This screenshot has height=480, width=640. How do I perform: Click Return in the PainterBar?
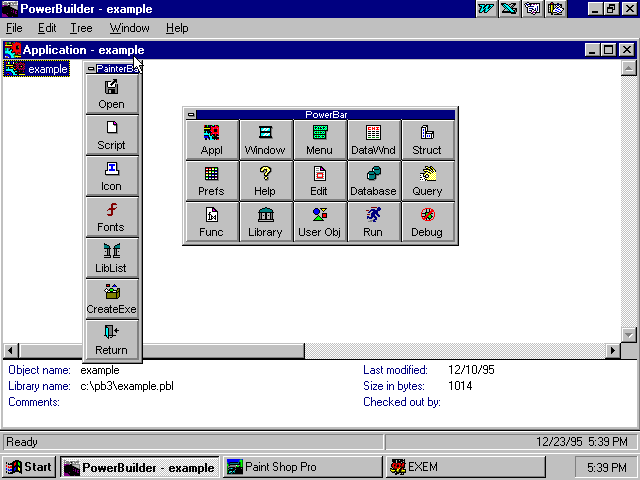click(112, 340)
